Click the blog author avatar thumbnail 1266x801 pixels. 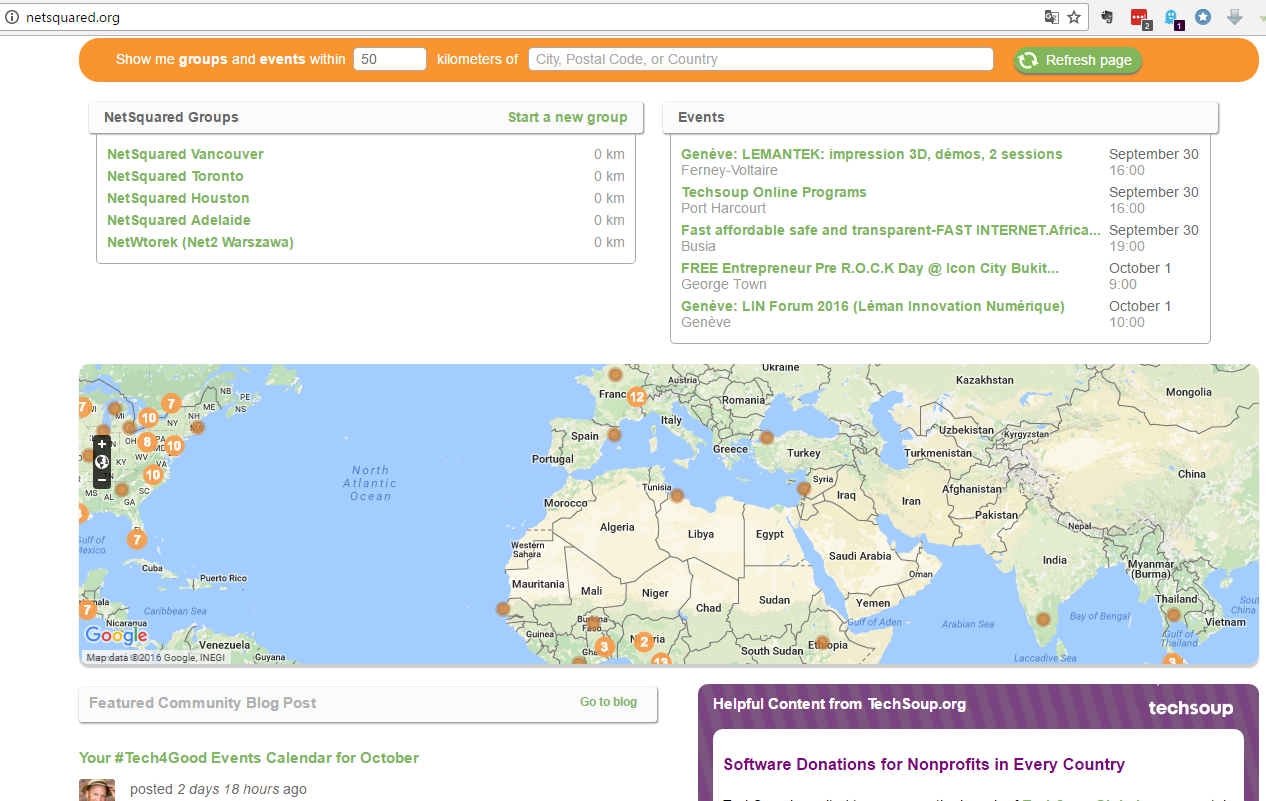coord(97,790)
